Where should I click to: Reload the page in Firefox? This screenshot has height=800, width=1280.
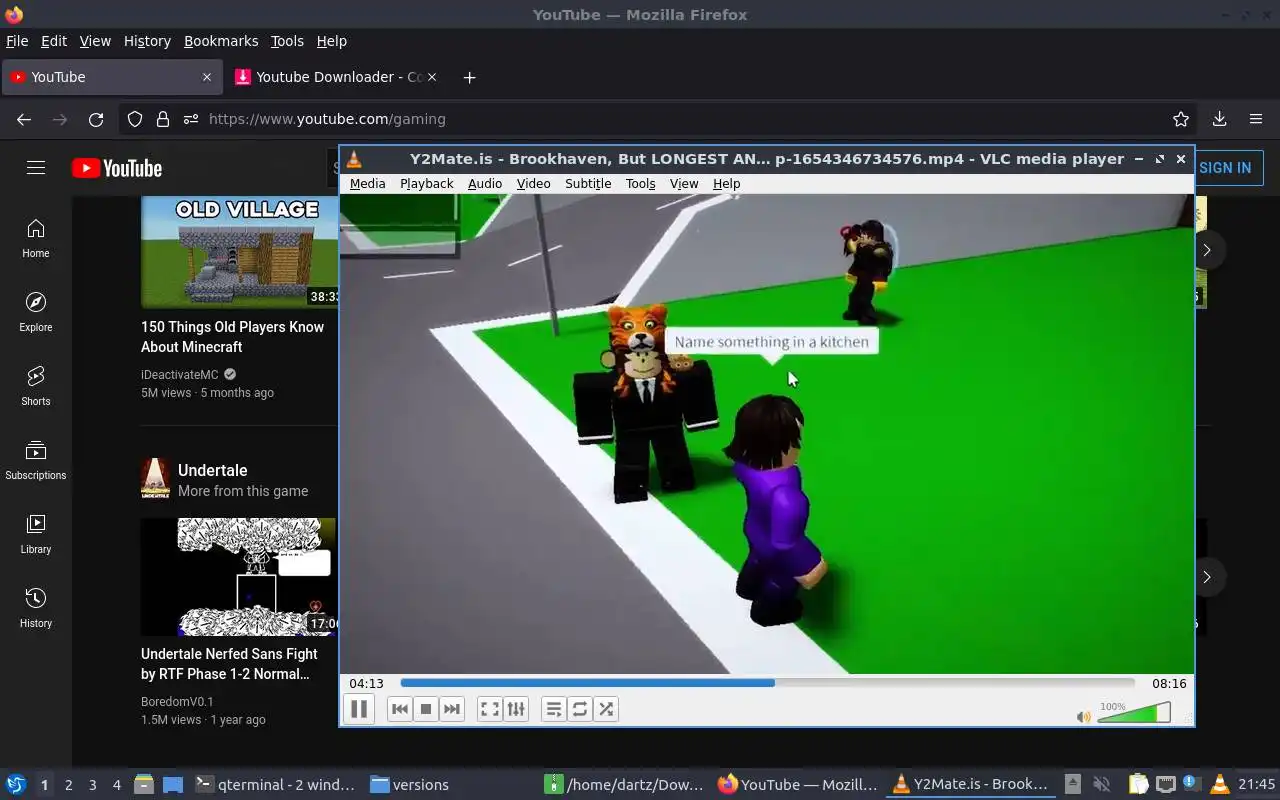click(x=96, y=119)
